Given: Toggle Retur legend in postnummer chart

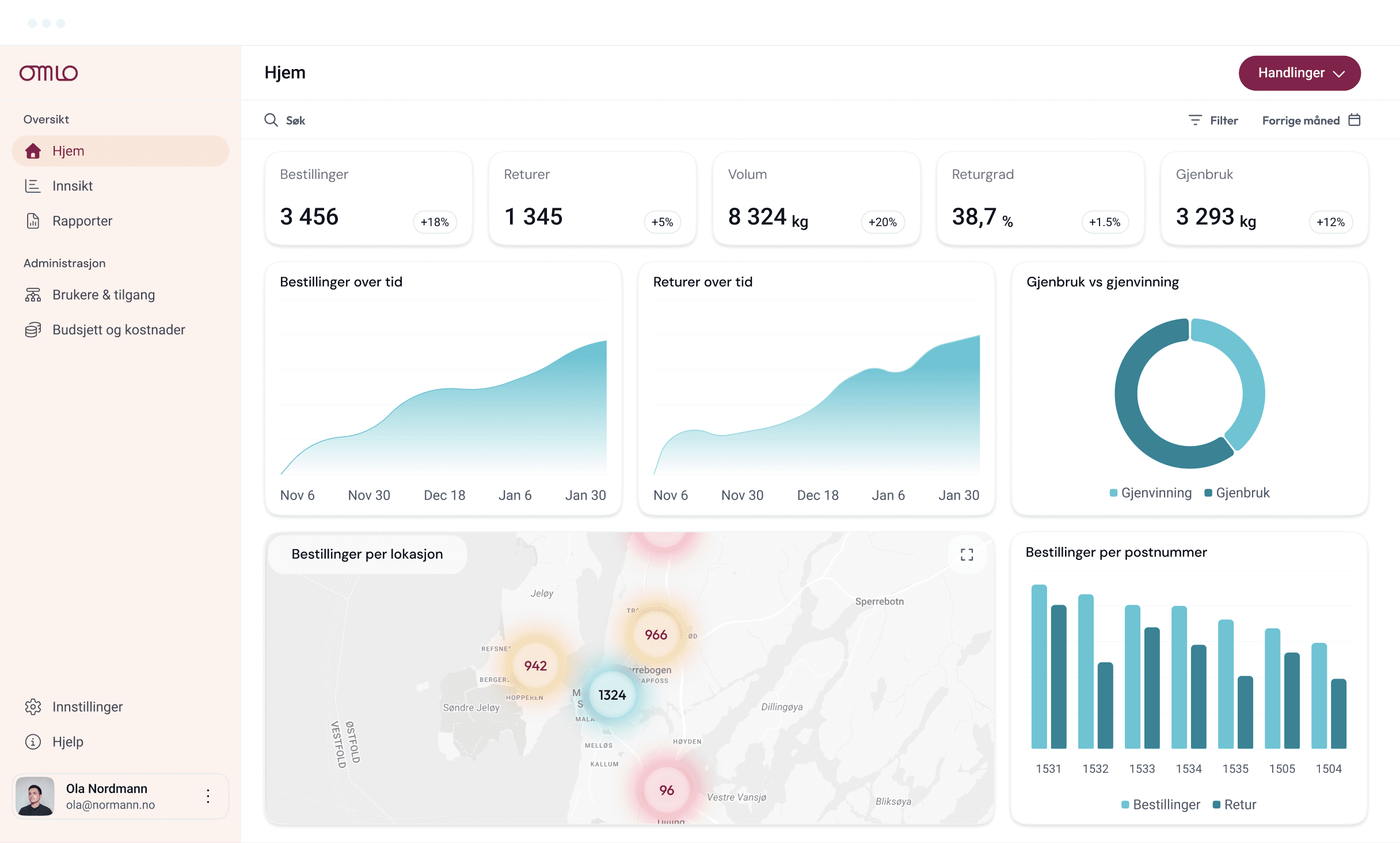Looking at the screenshot, I should point(1234,804).
